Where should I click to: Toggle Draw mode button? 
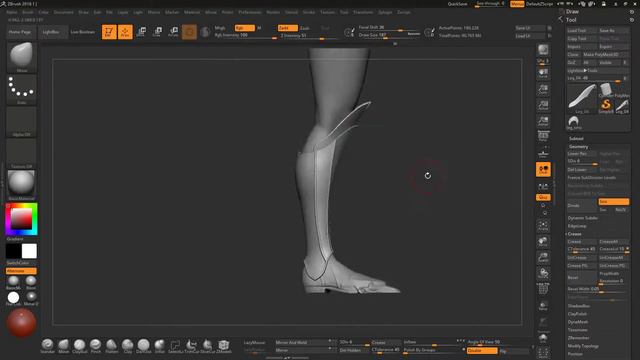point(125,32)
